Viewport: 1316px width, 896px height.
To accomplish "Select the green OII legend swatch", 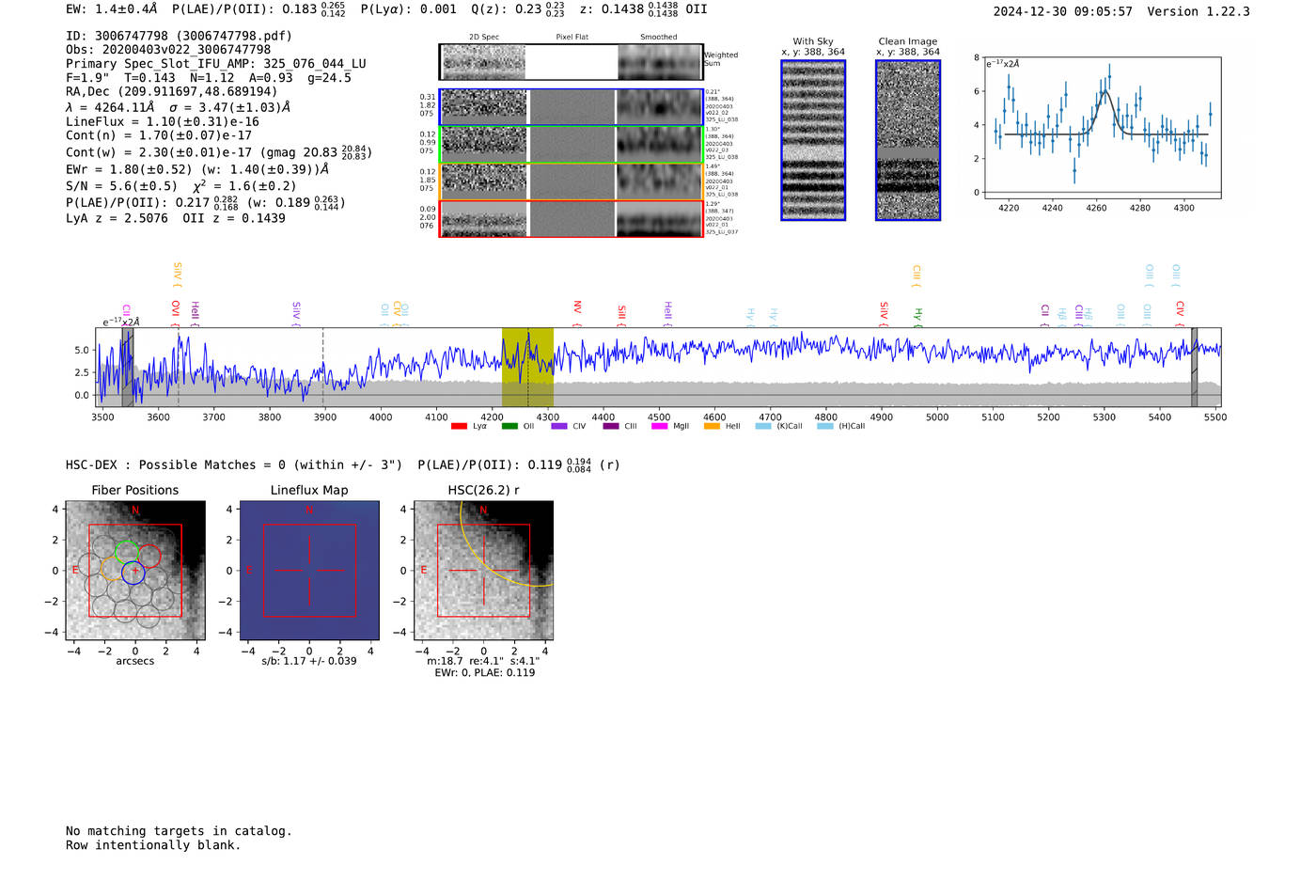I will point(509,426).
